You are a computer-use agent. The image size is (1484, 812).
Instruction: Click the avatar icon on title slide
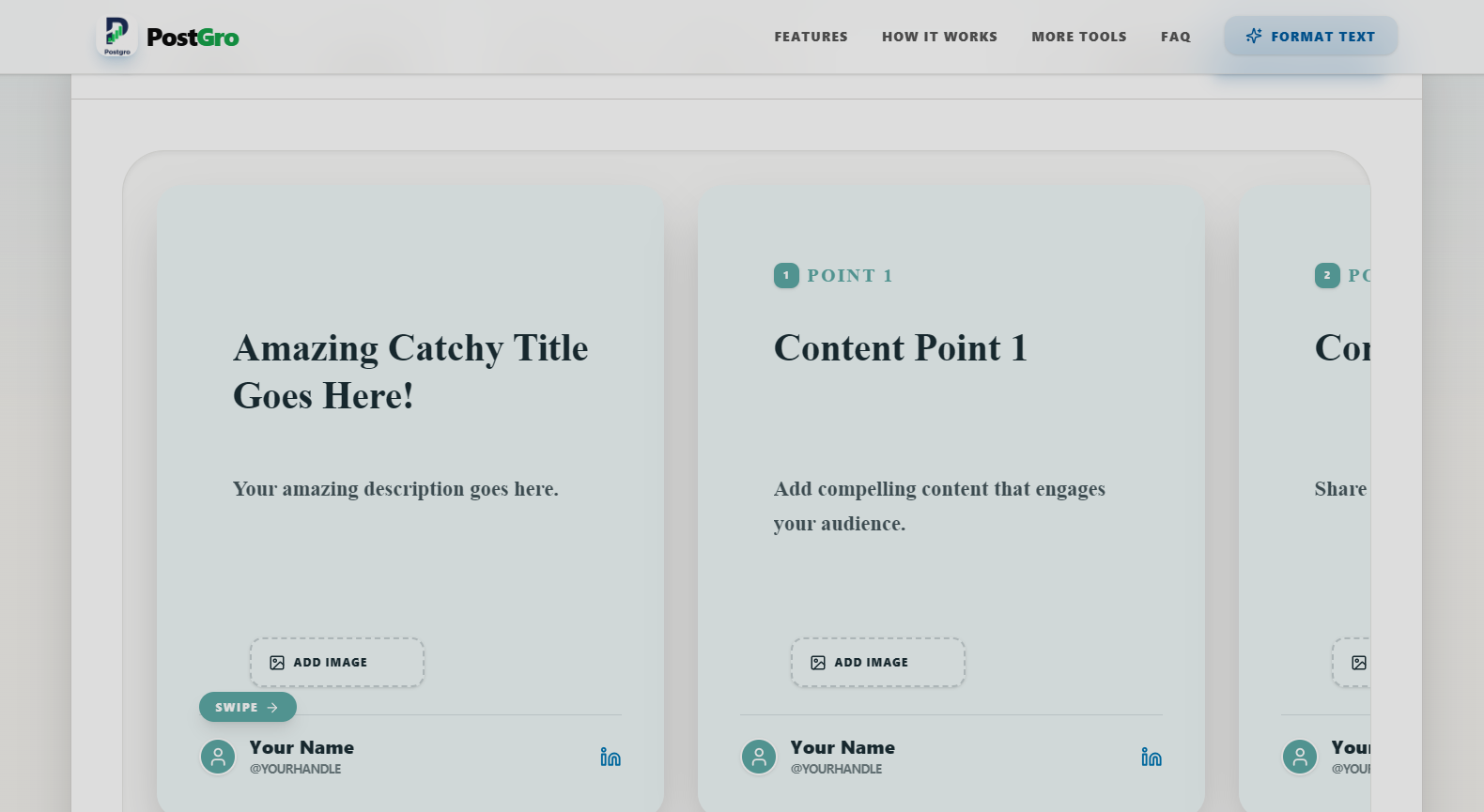[218, 757]
